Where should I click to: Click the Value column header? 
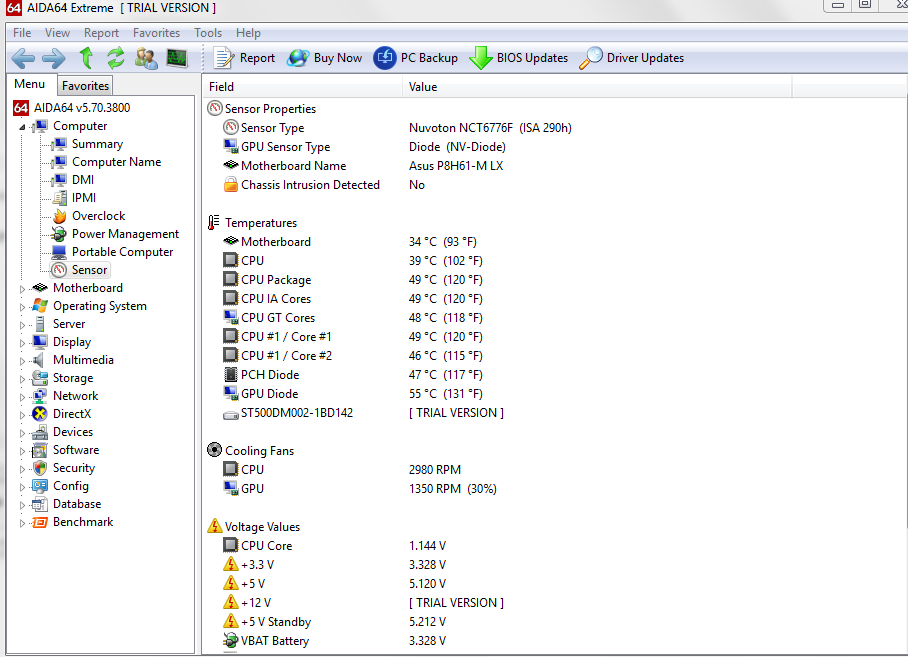point(423,87)
